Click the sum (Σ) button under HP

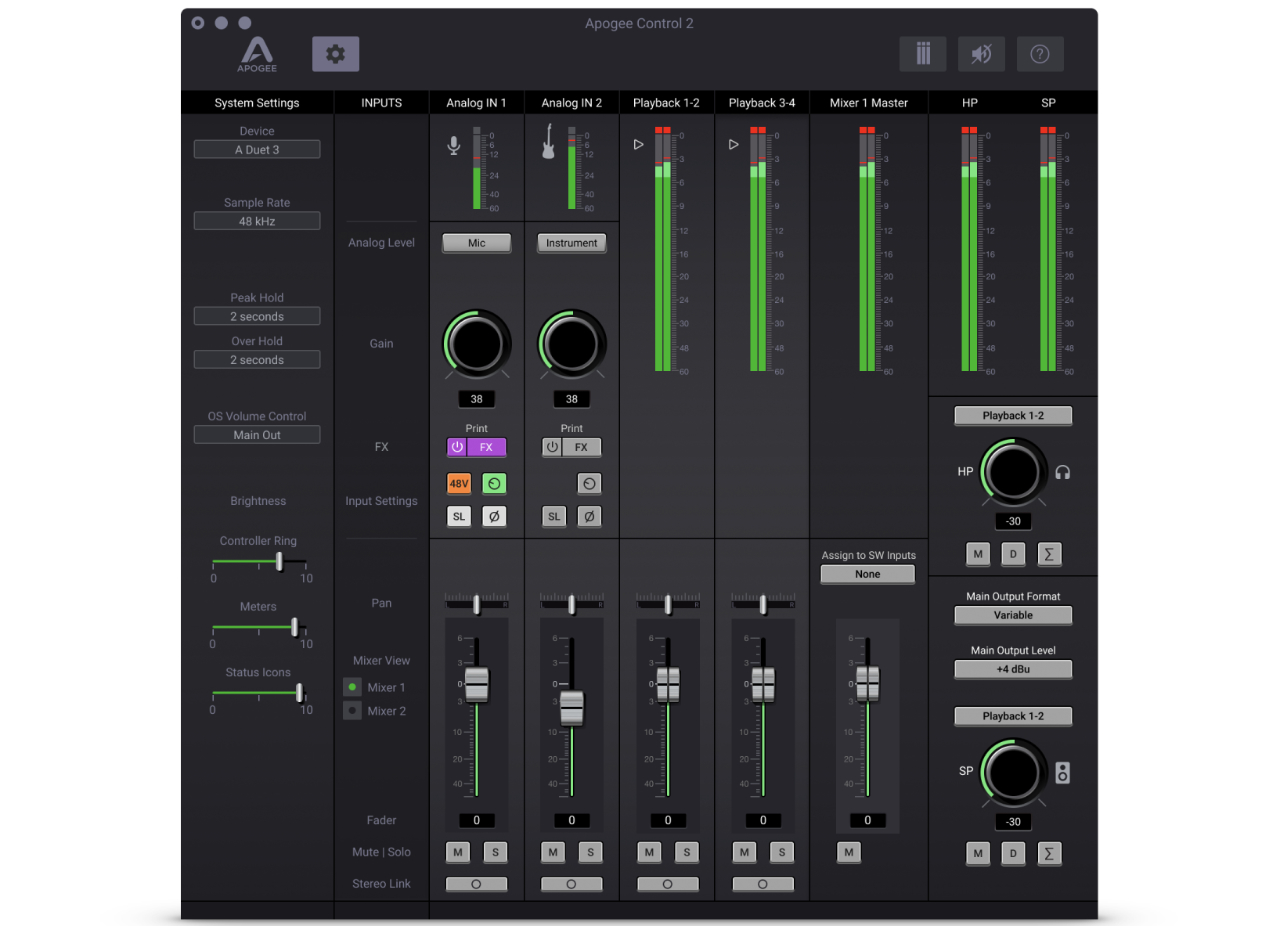pos(1049,554)
